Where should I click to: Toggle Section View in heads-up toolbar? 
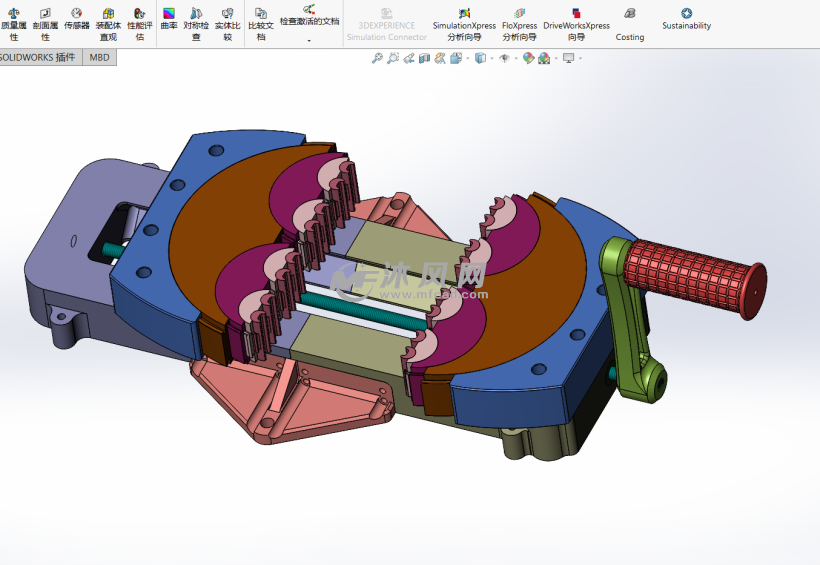[425, 59]
